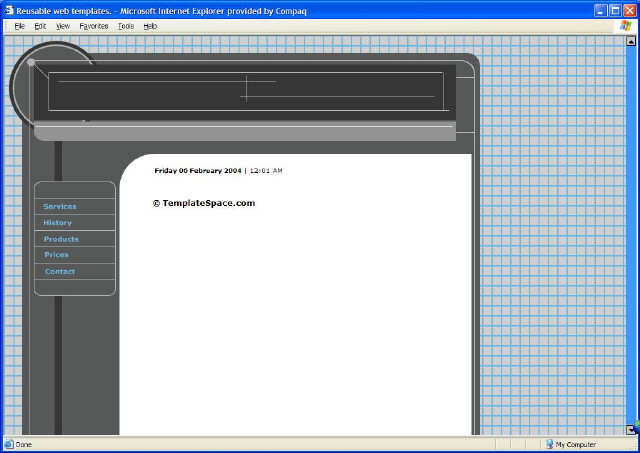The image size is (640, 453).
Task: Click the Internet Explorer page icon in title bar
Action: tap(9, 10)
